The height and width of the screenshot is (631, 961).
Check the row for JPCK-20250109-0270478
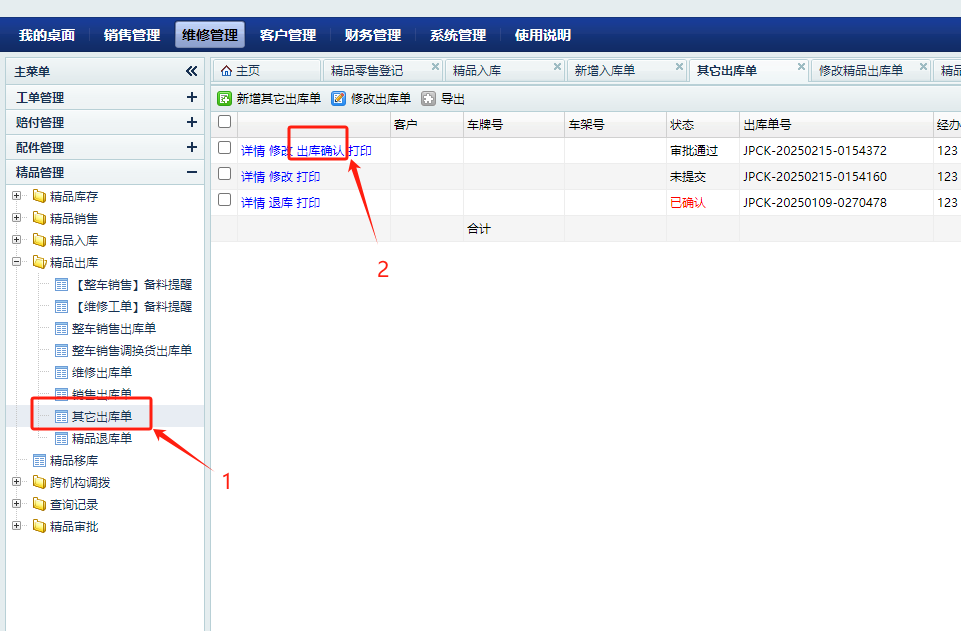tap(225, 200)
